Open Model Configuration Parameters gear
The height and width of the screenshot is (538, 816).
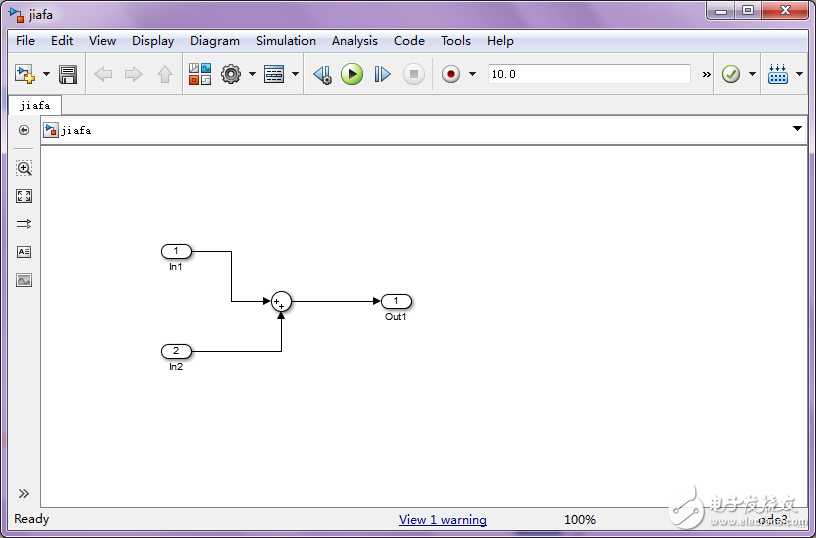pyautogui.click(x=231, y=74)
